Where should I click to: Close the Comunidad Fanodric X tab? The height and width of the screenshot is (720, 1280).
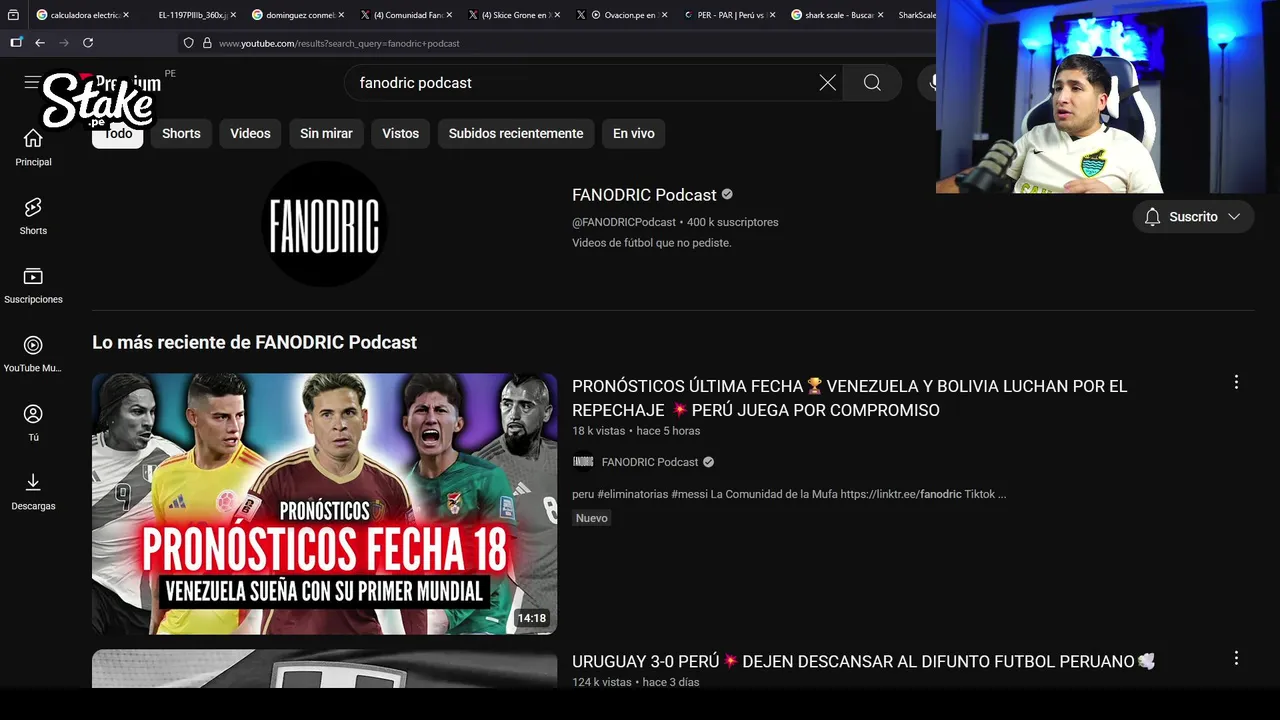[x=449, y=15]
